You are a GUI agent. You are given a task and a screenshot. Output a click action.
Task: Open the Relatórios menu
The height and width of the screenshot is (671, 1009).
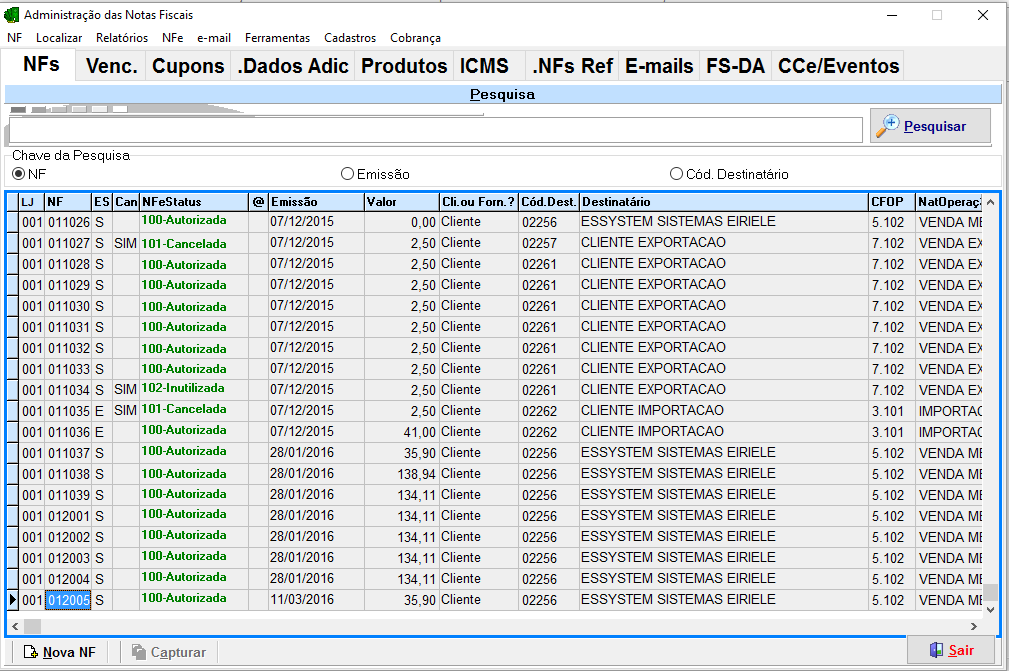pos(122,38)
